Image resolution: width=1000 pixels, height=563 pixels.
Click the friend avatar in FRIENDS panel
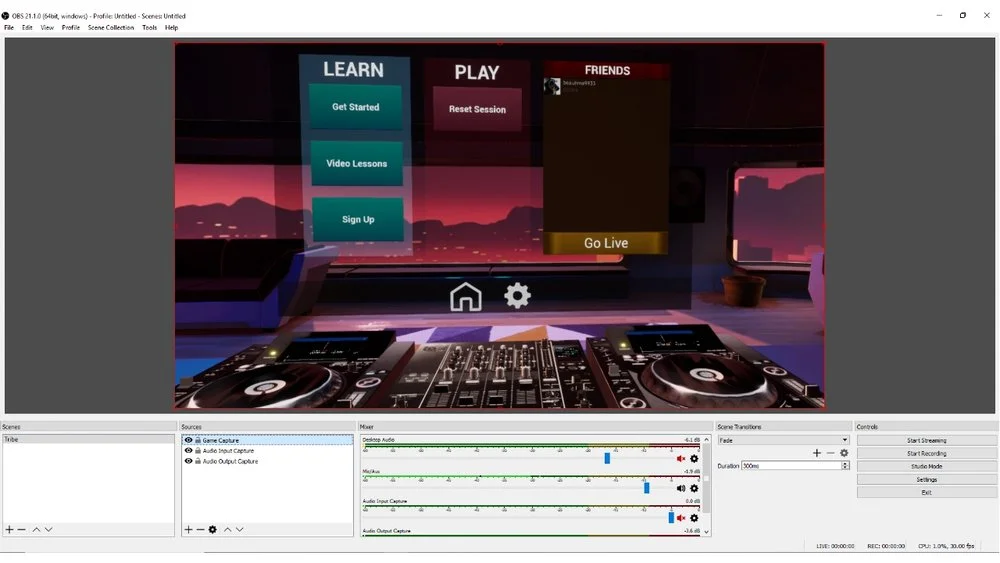click(x=552, y=86)
